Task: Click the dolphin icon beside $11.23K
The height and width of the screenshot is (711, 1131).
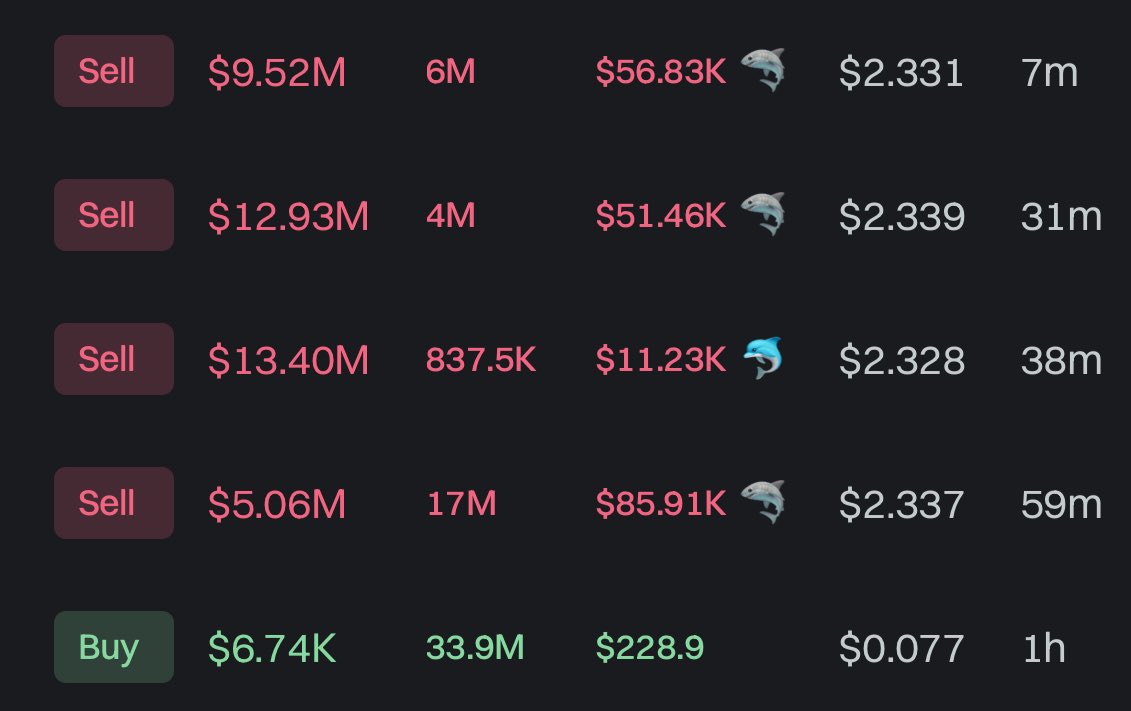Action: point(762,358)
